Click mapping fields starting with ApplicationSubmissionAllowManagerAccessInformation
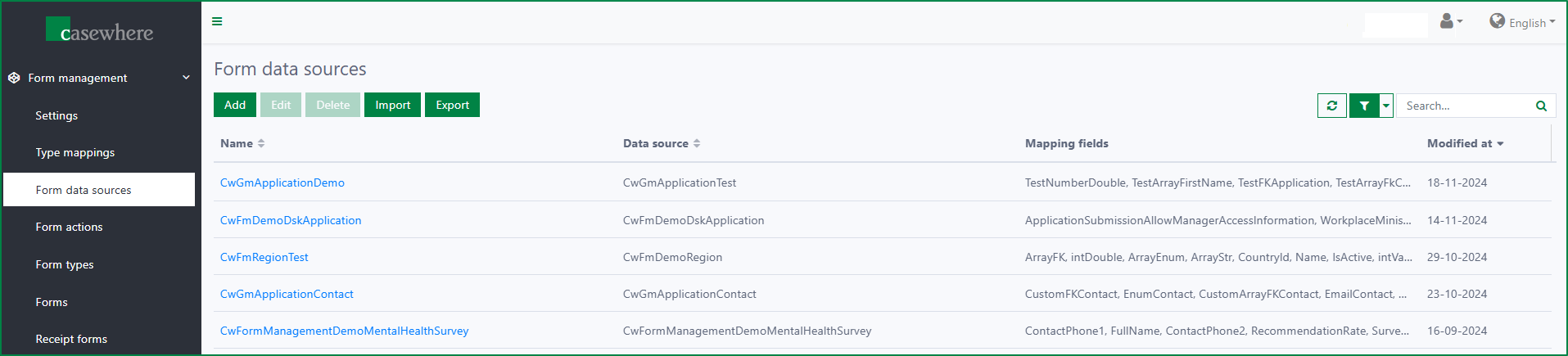The height and width of the screenshot is (356, 1568). pos(1218,220)
